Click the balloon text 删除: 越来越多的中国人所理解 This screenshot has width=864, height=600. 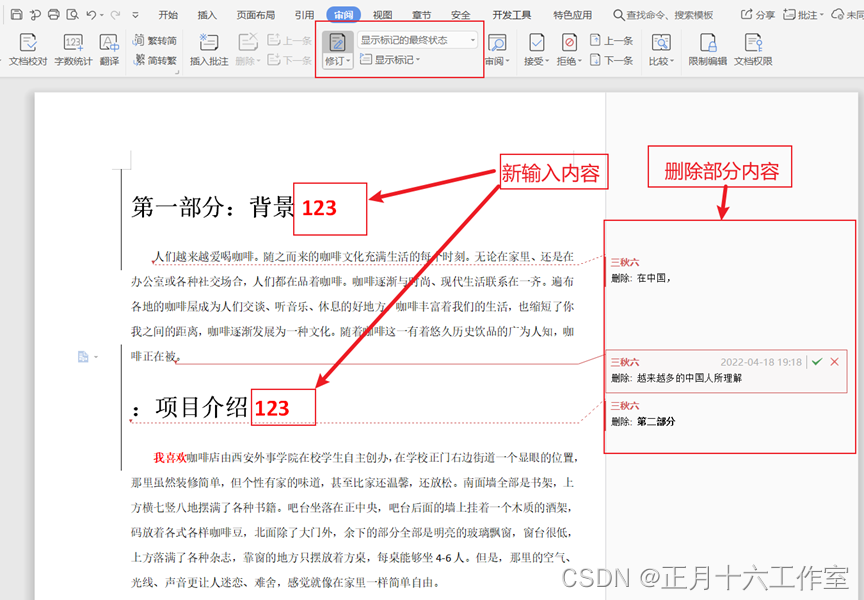(x=676, y=378)
